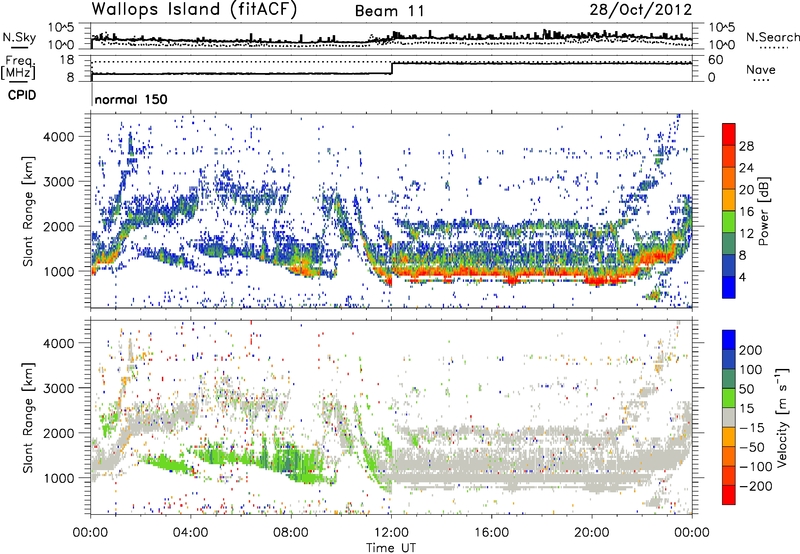Viewport: 800px width, 554px height.
Task: Click the '24' value on the power colorbar
Action: click(746, 168)
